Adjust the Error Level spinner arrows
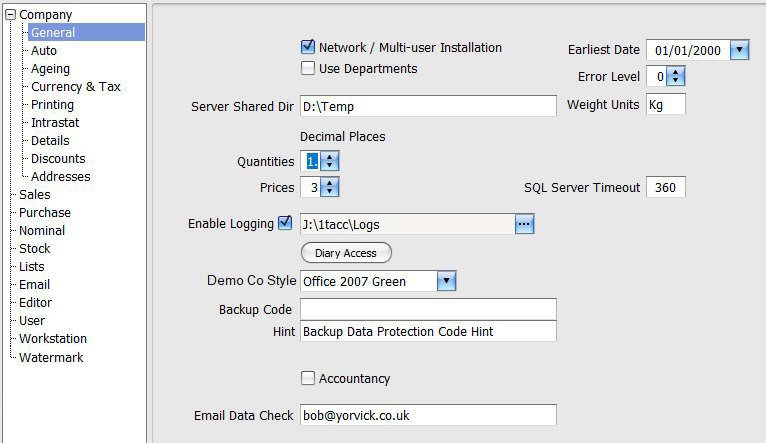Image resolution: width=766 pixels, height=443 pixels. 677,76
